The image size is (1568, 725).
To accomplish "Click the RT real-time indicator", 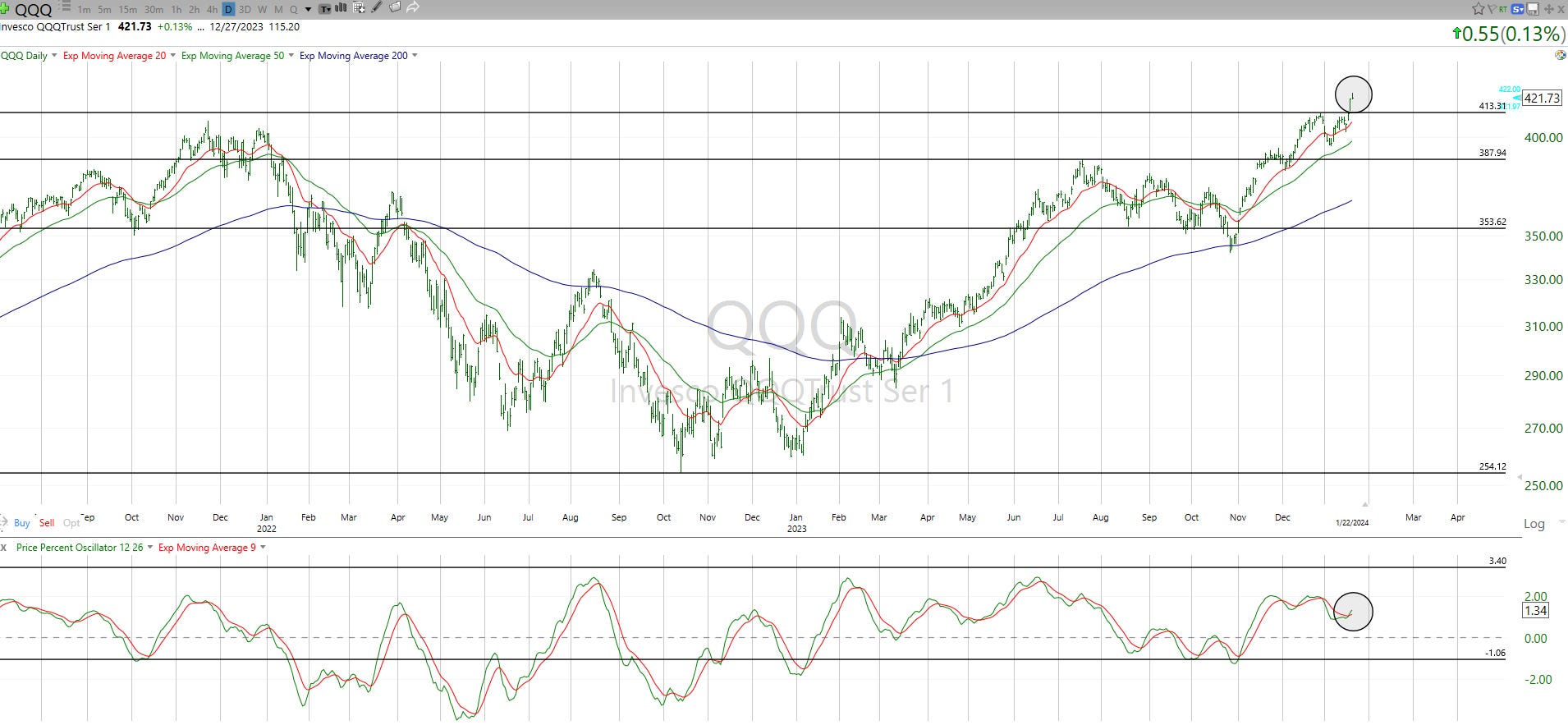I will coord(1503,9).
